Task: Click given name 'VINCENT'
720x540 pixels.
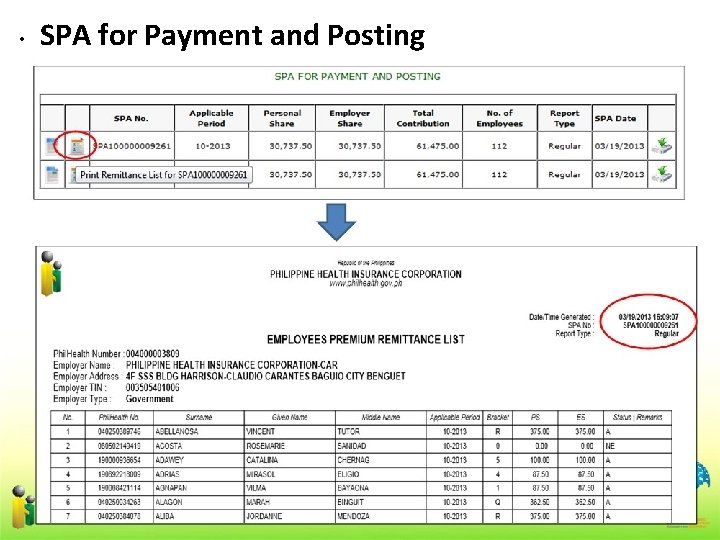Action: (x=260, y=432)
